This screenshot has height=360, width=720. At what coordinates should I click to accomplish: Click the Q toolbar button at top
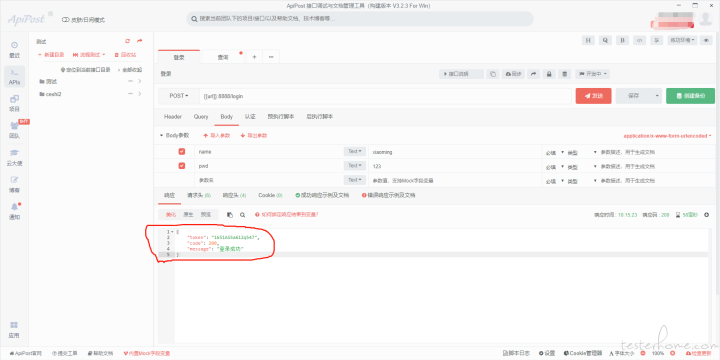point(605,40)
